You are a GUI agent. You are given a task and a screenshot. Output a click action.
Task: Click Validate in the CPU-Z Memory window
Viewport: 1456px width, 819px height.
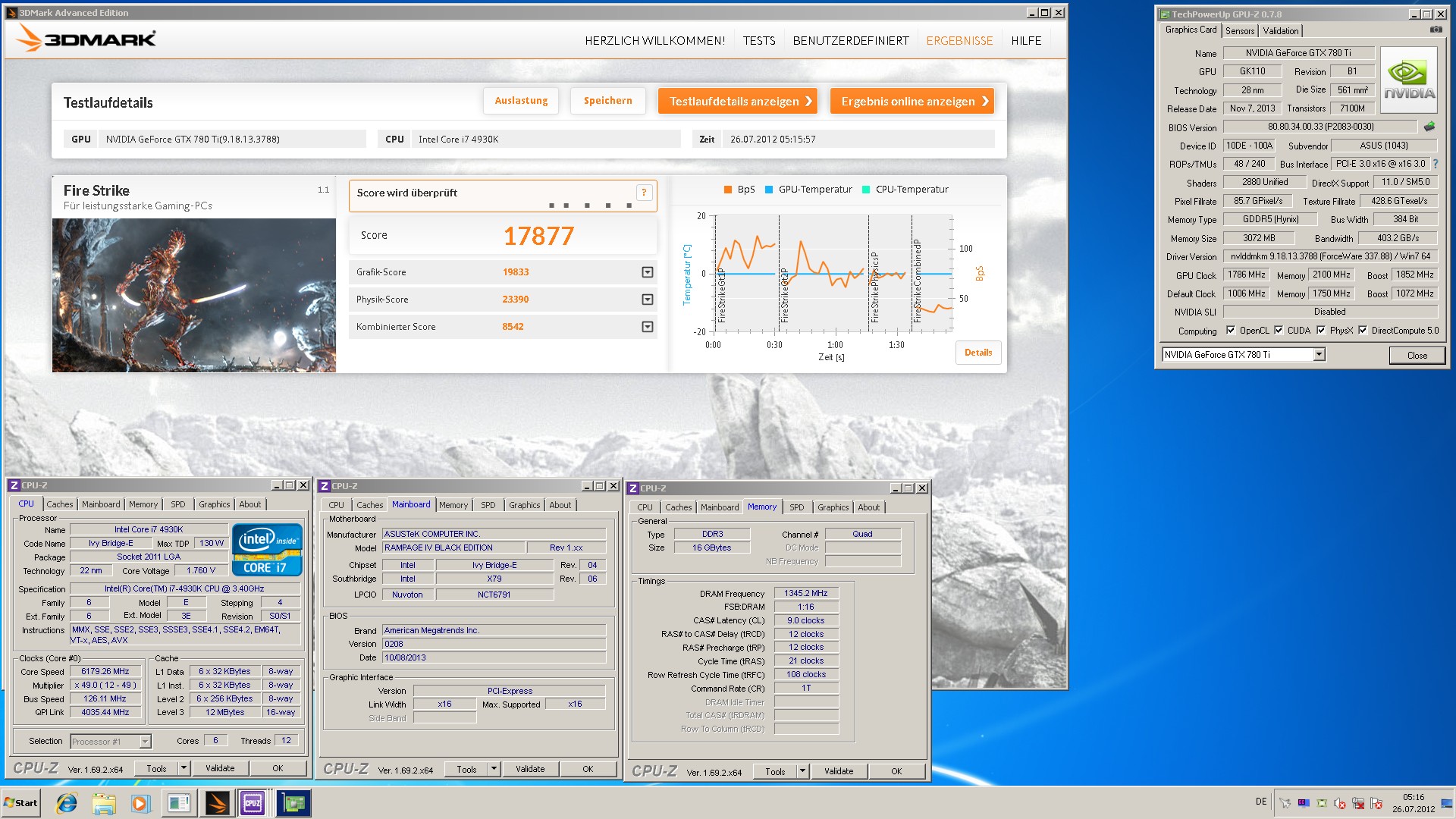click(x=839, y=771)
